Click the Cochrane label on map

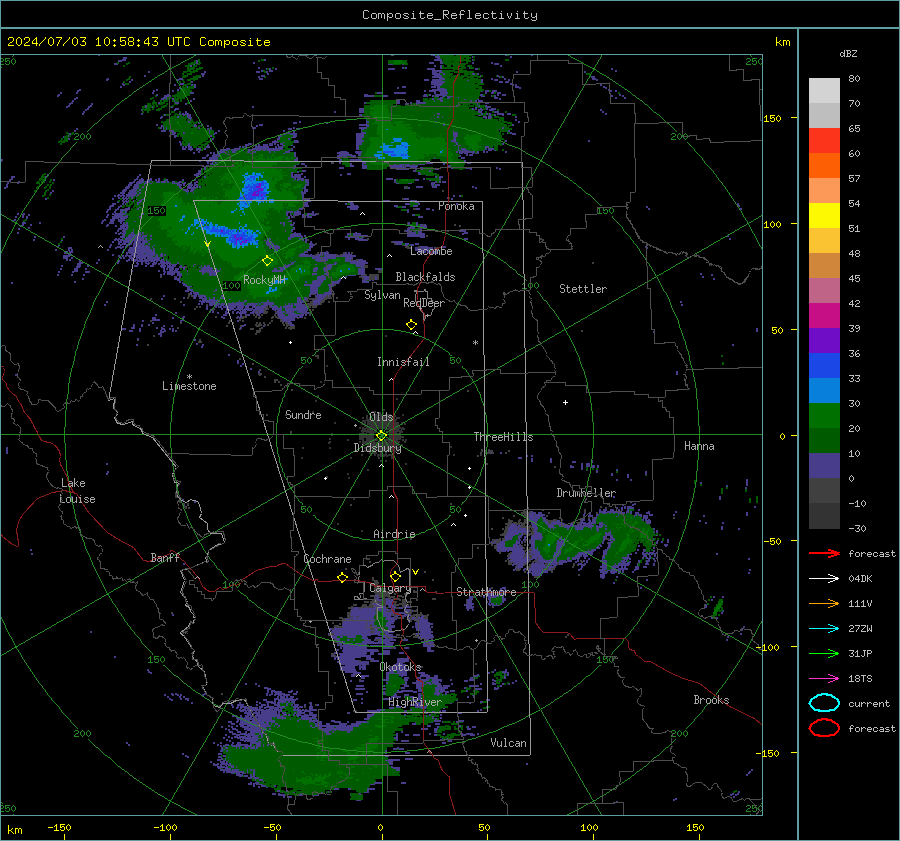327,559
